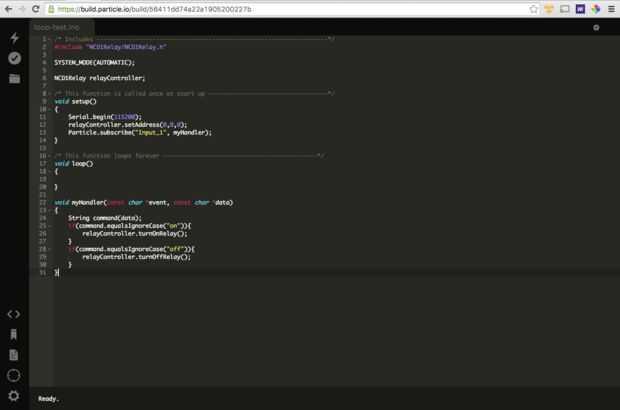Click the small round icon at editor top-right
620x410 pixels.
tap(596, 28)
